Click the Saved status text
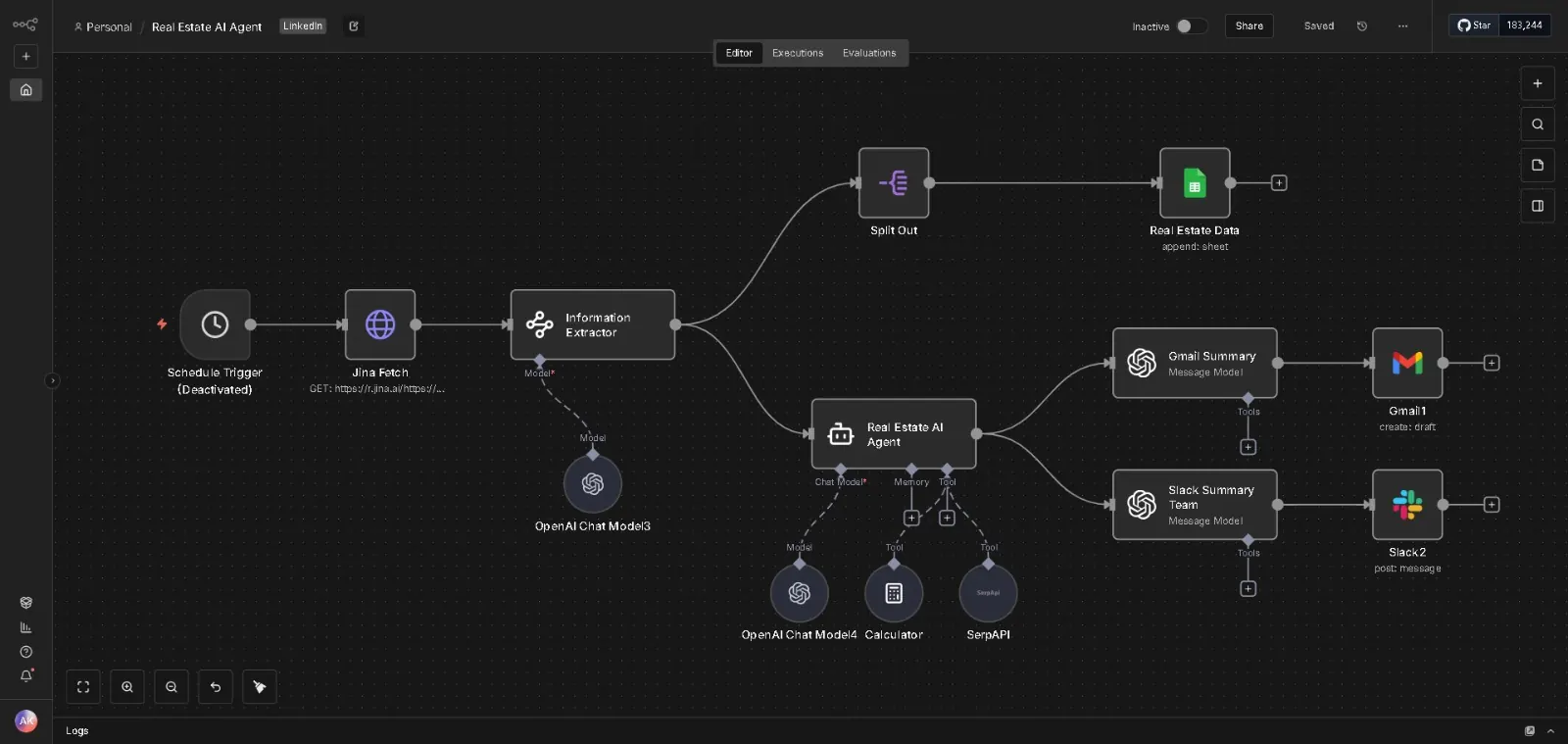This screenshot has width=1568, height=744. tap(1319, 26)
